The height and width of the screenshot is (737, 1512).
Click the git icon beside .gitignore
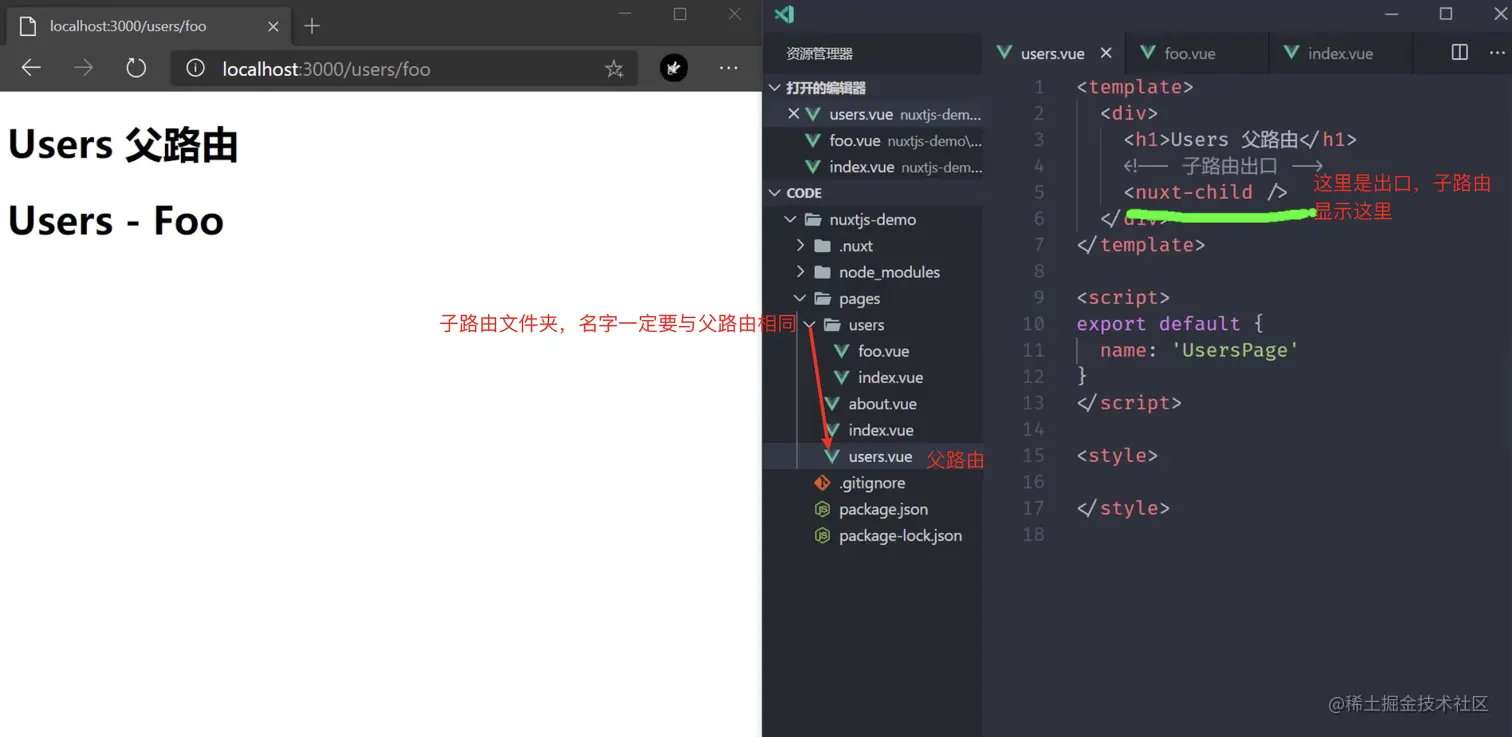(822, 483)
